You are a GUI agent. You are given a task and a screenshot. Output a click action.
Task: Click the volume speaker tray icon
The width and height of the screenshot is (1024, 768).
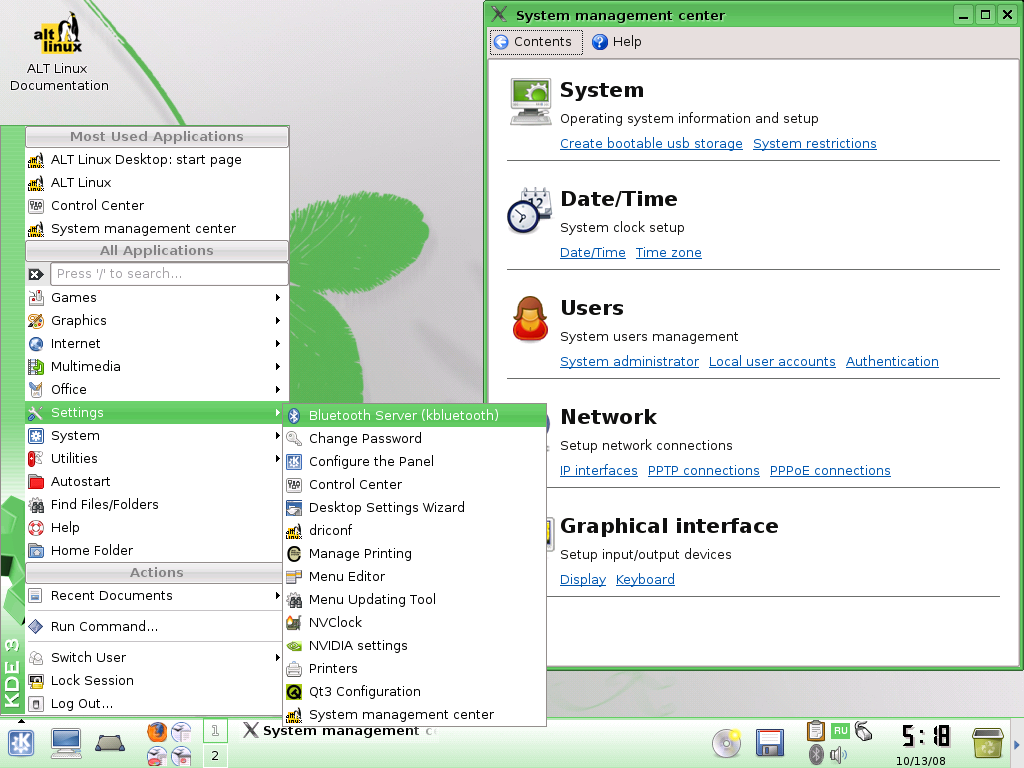point(838,755)
